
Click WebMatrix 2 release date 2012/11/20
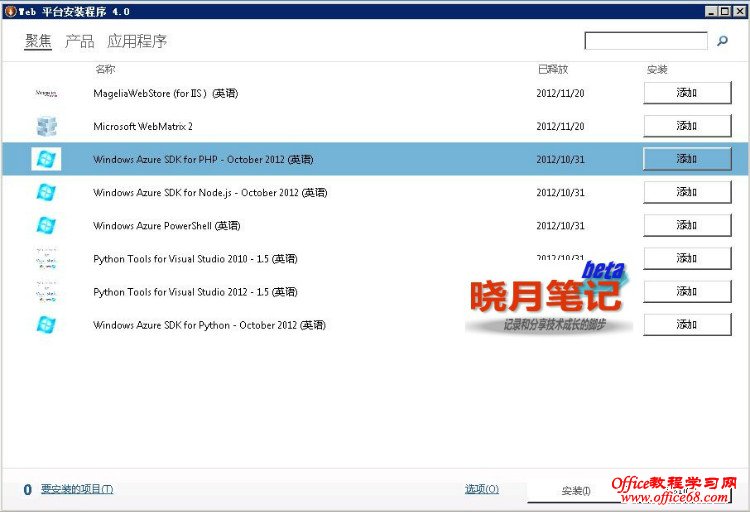(560, 126)
